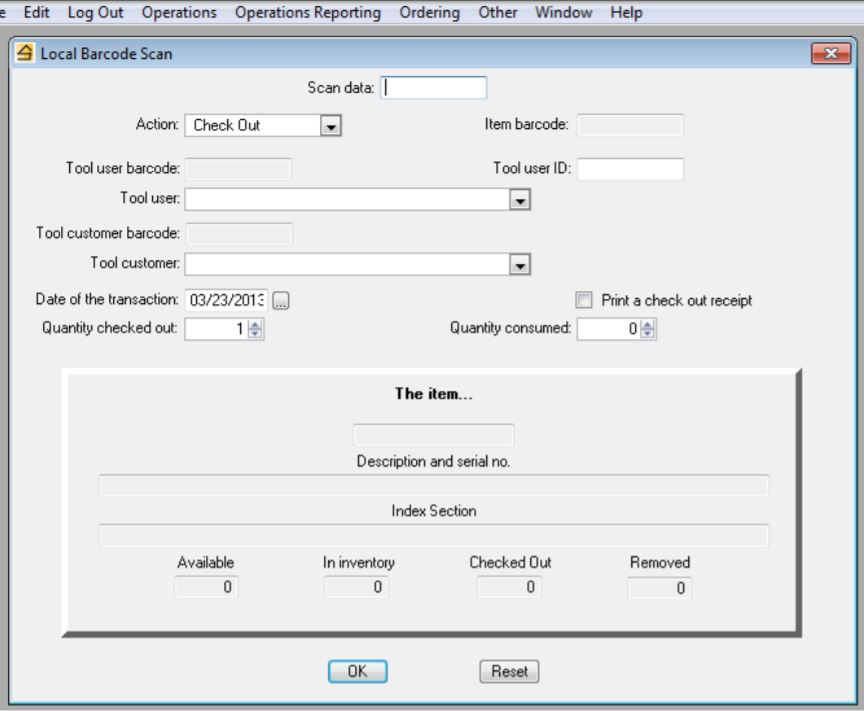The width and height of the screenshot is (864, 711).
Task: Click the Tool user barcode field
Action: pos(238,169)
